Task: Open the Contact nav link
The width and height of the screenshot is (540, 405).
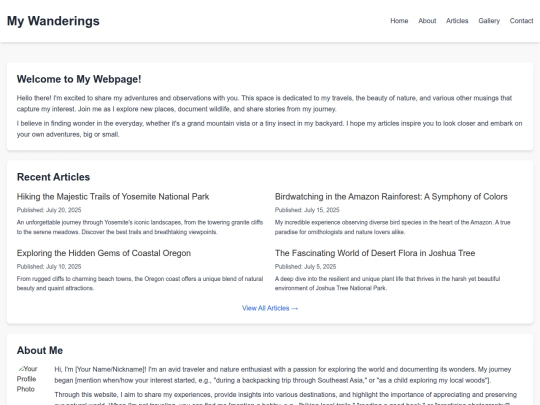Action: 521,21
